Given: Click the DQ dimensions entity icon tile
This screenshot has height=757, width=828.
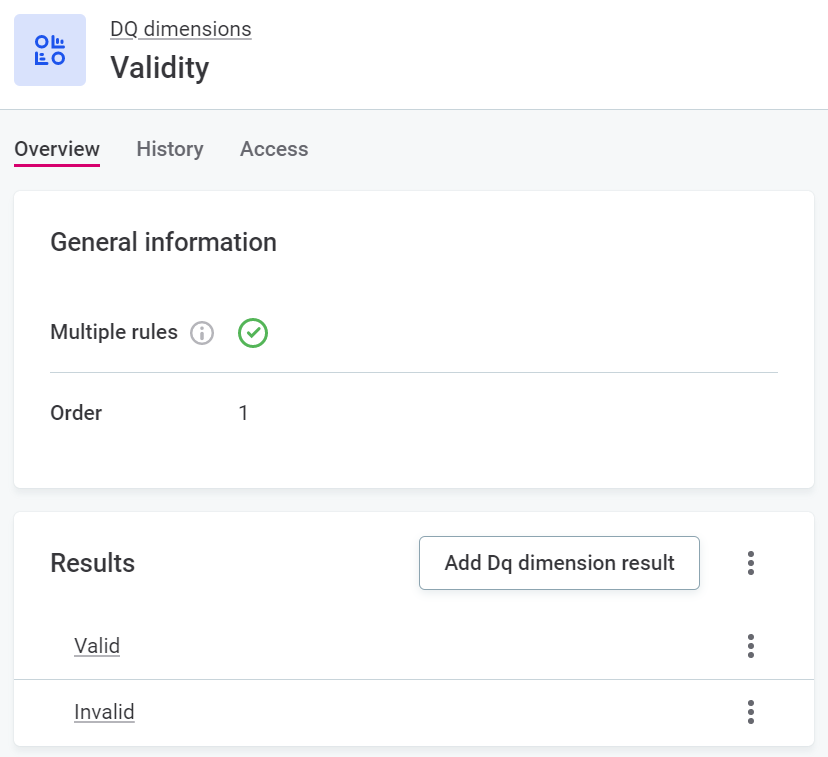Looking at the screenshot, I should pos(49,50).
